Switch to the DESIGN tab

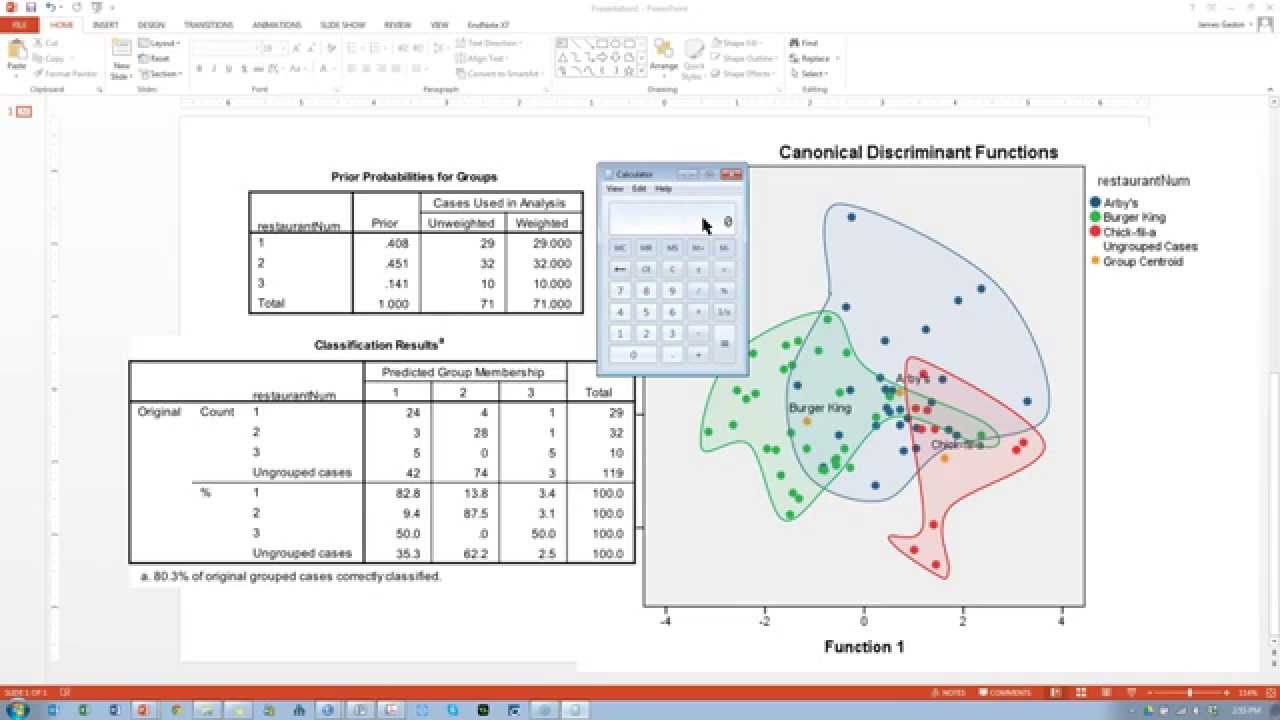click(x=151, y=24)
